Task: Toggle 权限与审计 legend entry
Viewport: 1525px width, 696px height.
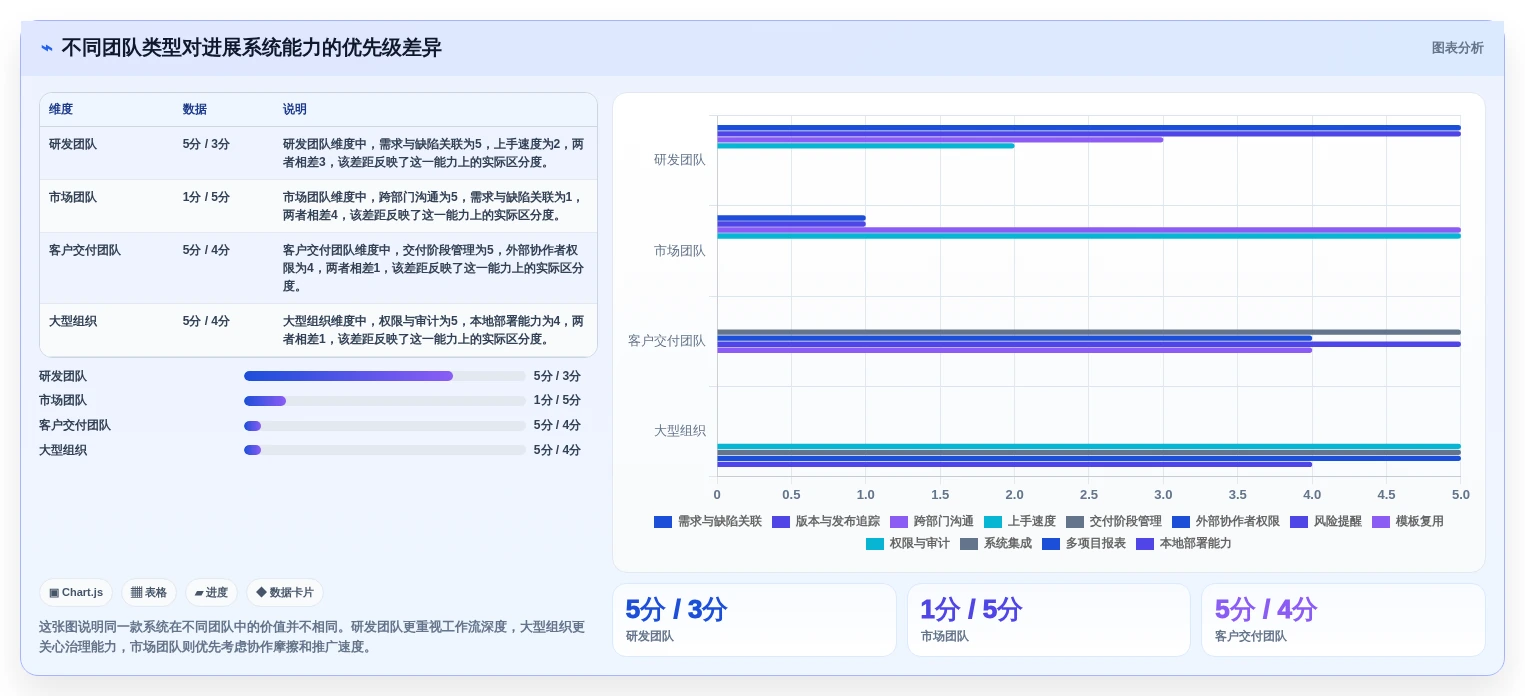Action: (x=907, y=543)
